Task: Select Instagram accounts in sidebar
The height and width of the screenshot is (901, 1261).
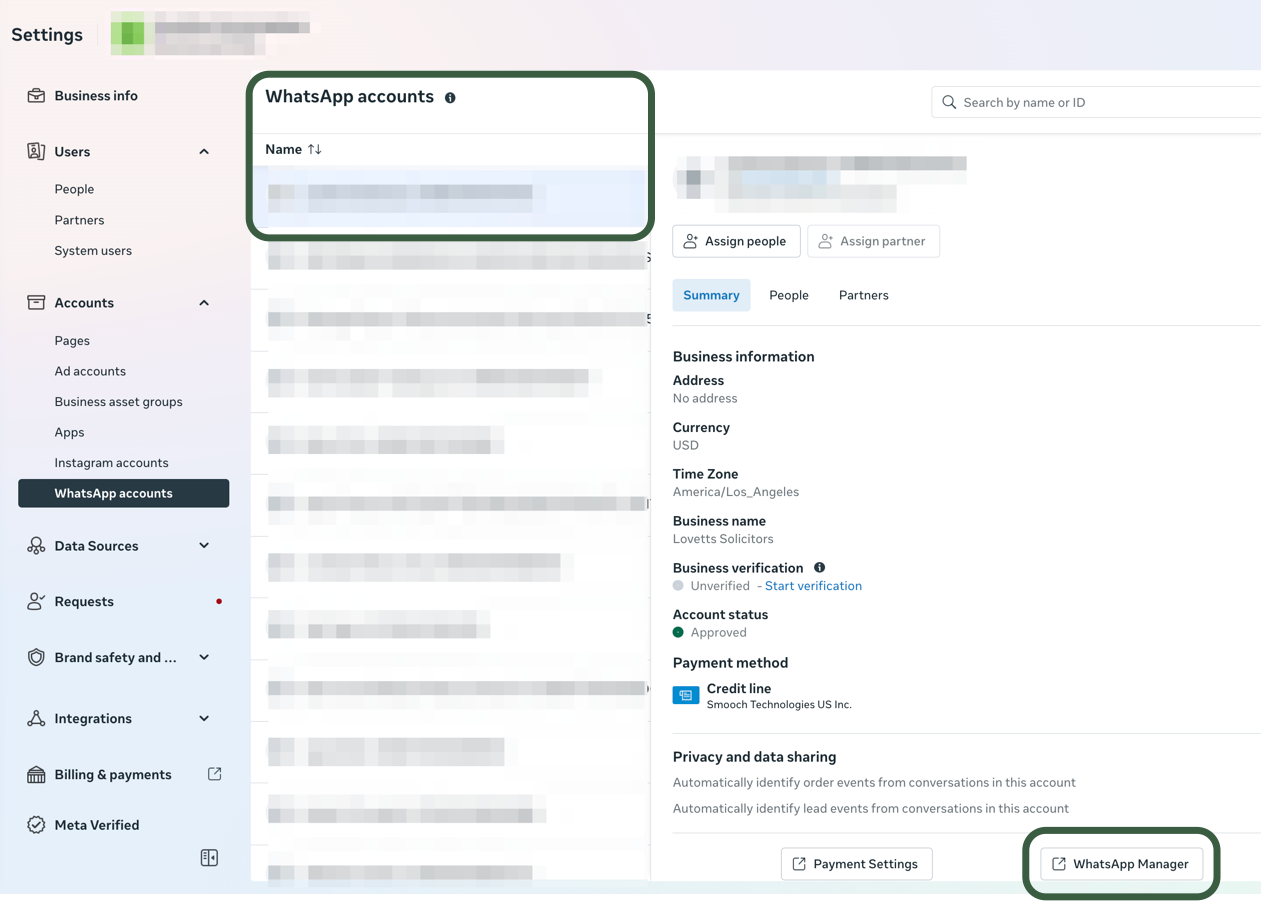Action: point(111,463)
